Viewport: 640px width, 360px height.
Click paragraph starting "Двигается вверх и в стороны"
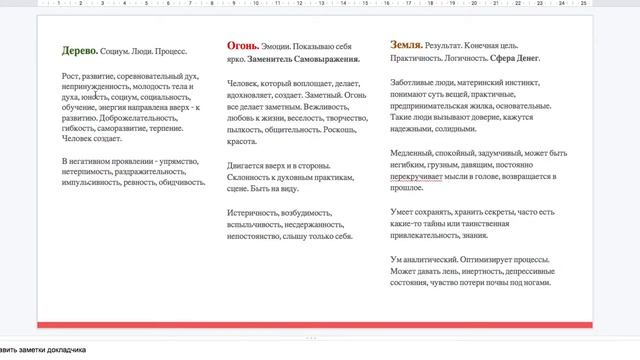290,177
